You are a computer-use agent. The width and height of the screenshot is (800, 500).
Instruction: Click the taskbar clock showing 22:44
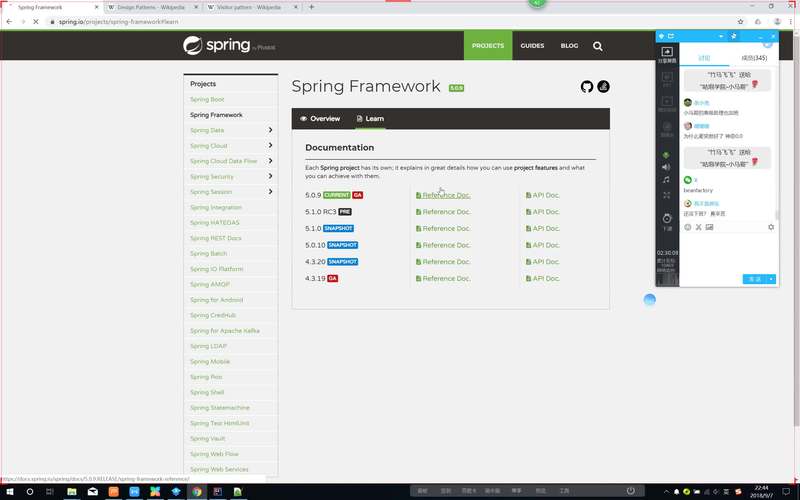761,491
